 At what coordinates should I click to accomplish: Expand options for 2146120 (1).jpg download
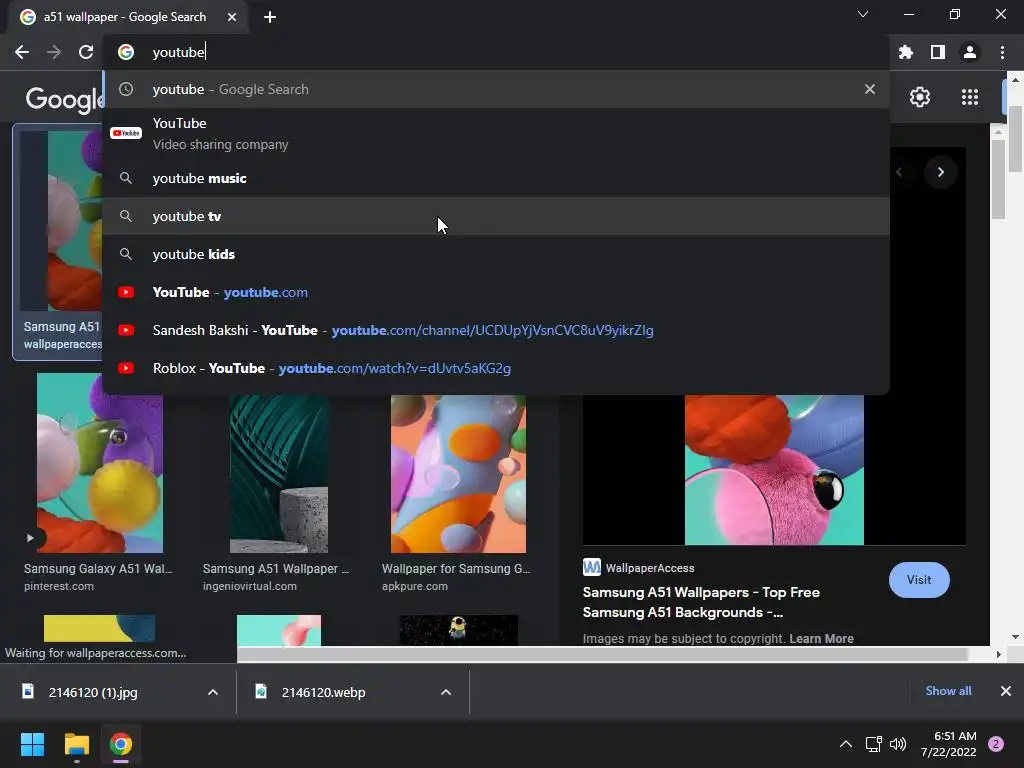(213, 692)
